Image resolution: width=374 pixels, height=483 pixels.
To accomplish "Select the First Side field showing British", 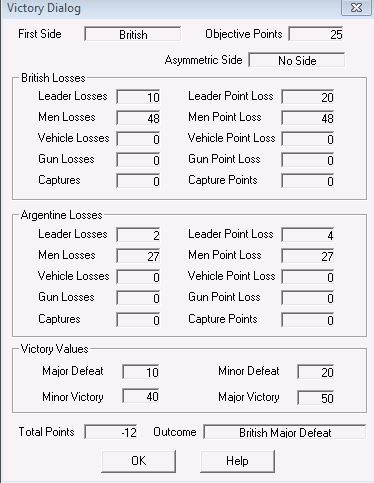I will [133, 34].
